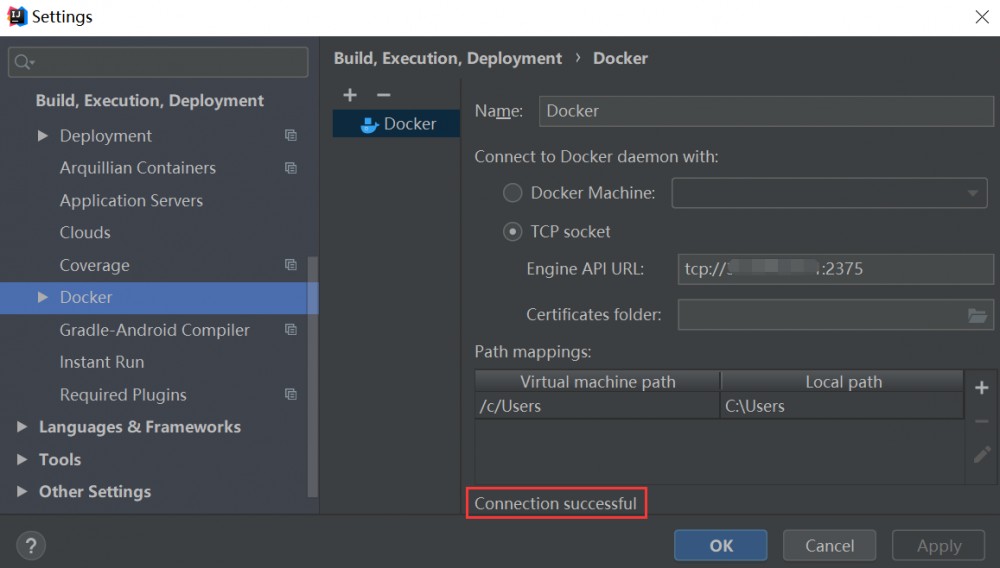Add a new Docker configuration with plus icon
Screen dimensions: 1000x568
[x=349, y=95]
